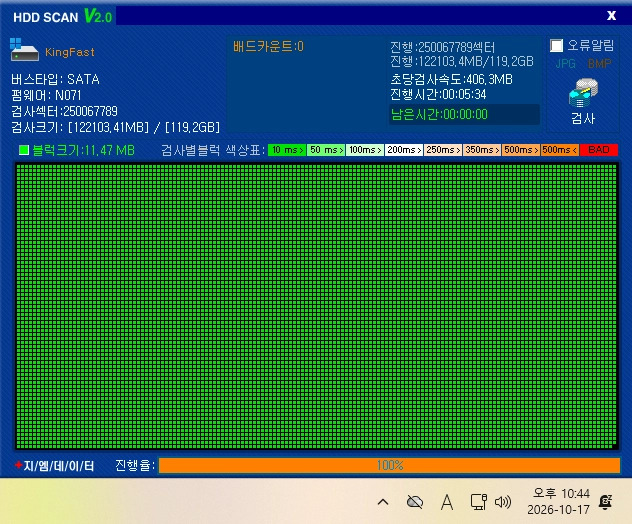
Task: Enable the 오류알림 checkbox
Action: (x=557, y=46)
